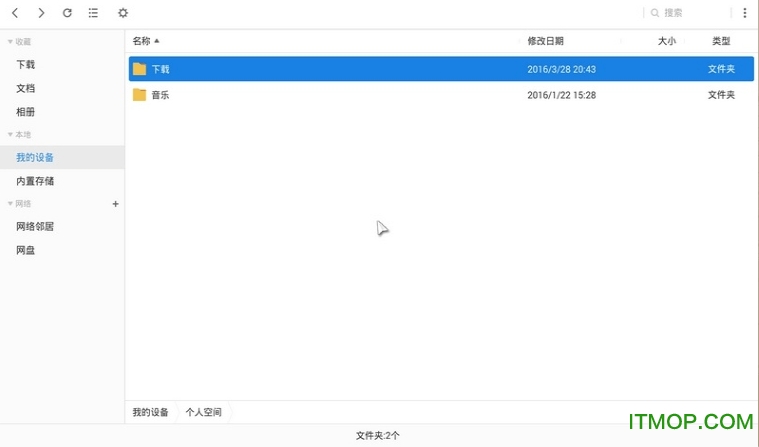The image size is (759, 447).
Task: Select 文档 in the sidebar
Action: 26,89
